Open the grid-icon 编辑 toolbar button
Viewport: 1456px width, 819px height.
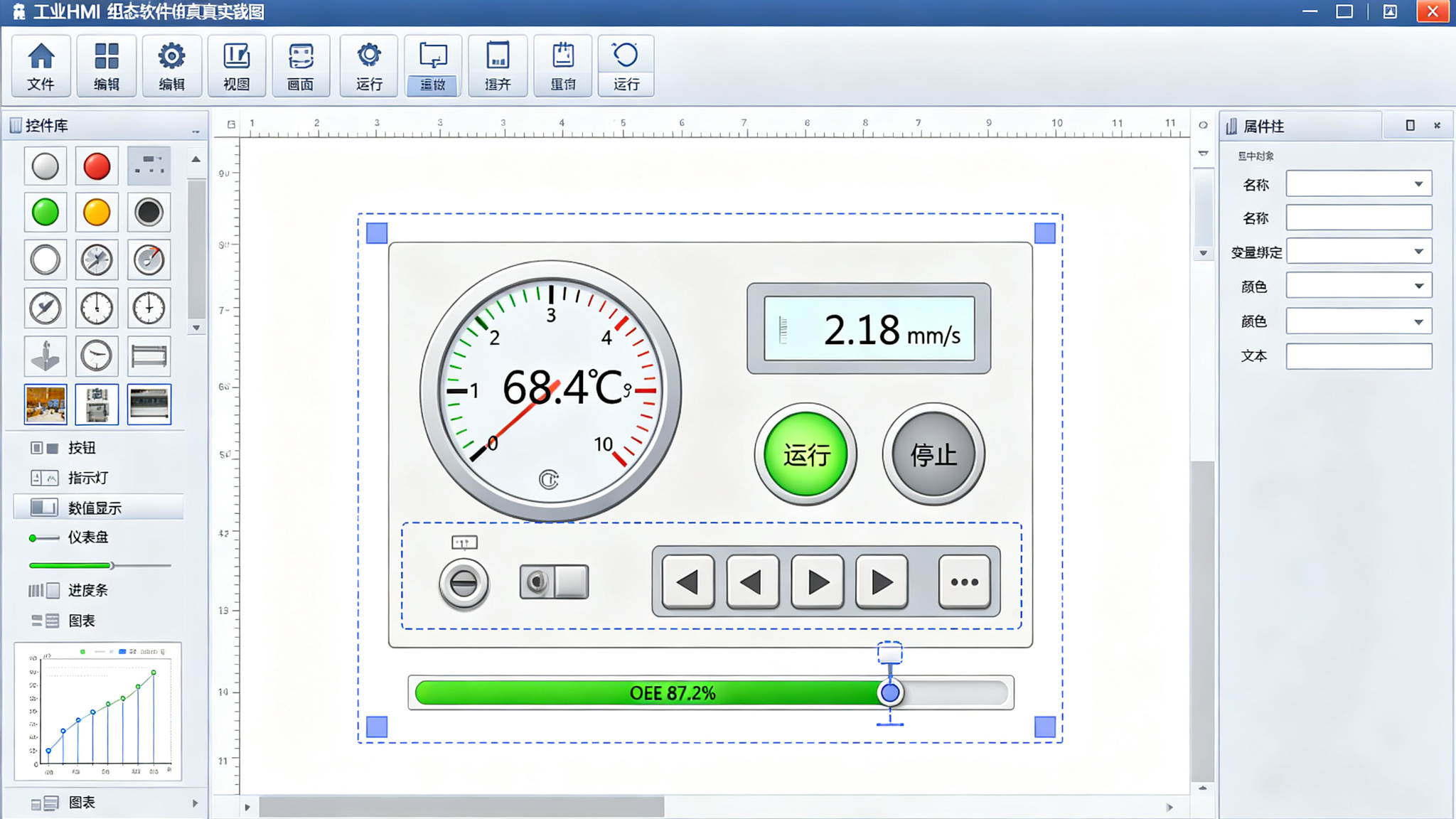pos(107,65)
